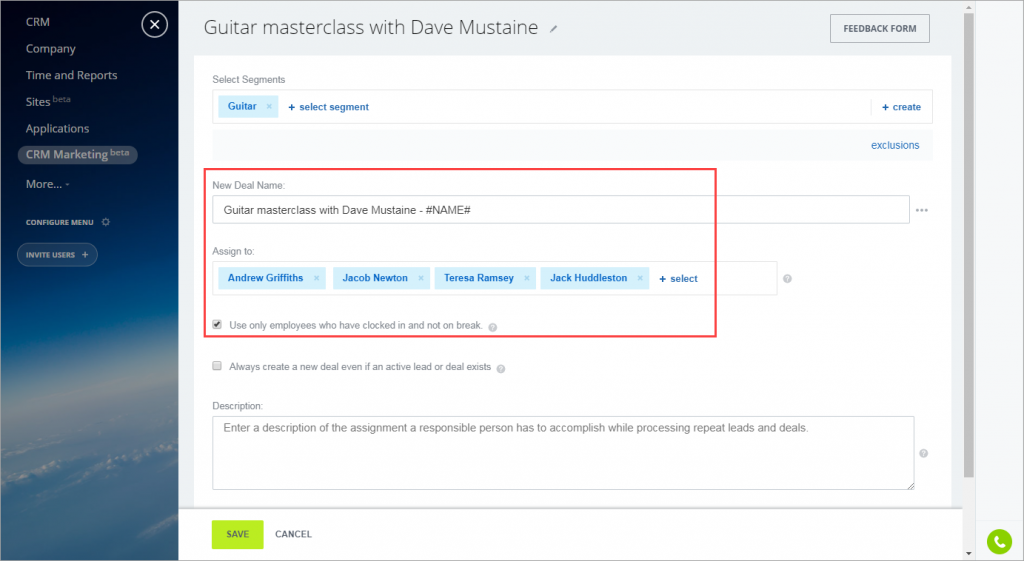This screenshot has height=561, width=1024.
Task: Click the vertical scrollbar of the form
Action: [968, 245]
